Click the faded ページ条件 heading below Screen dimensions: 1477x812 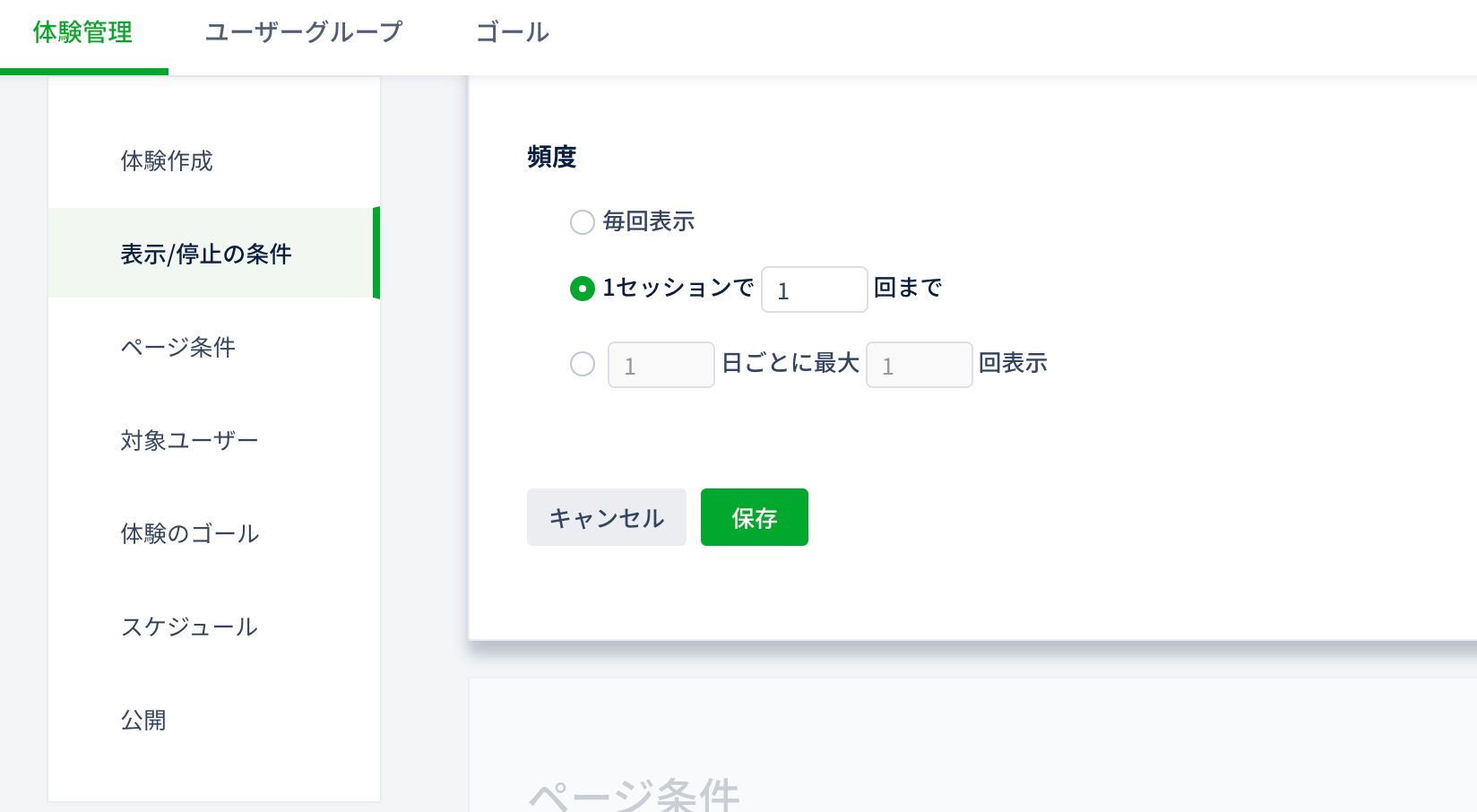pos(634,794)
